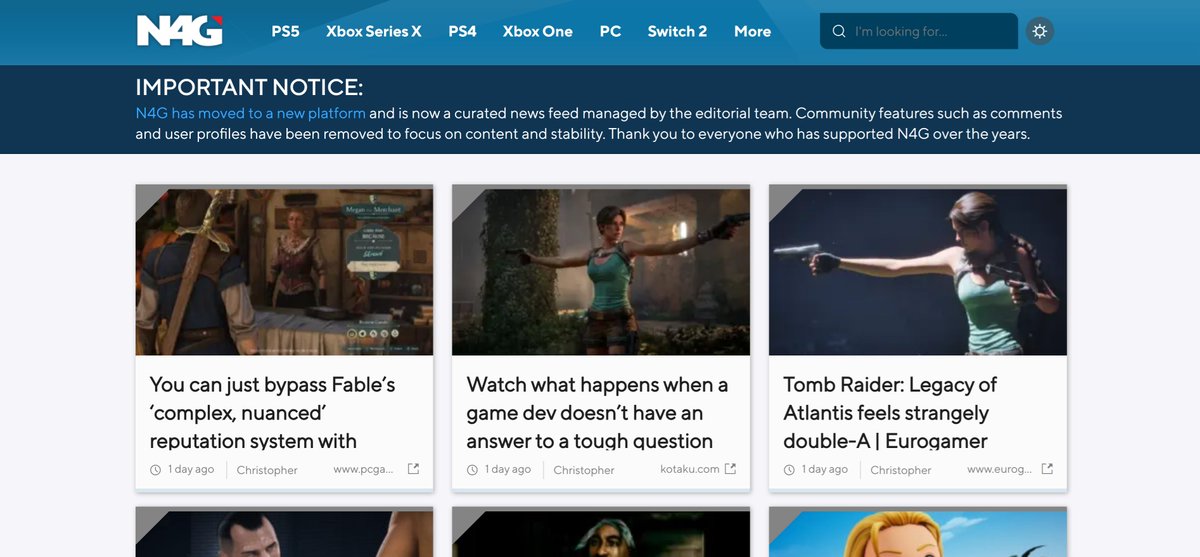Open 'You can just bypass Fable's' headline
The height and width of the screenshot is (557, 1200).
(x=272, y=412)
